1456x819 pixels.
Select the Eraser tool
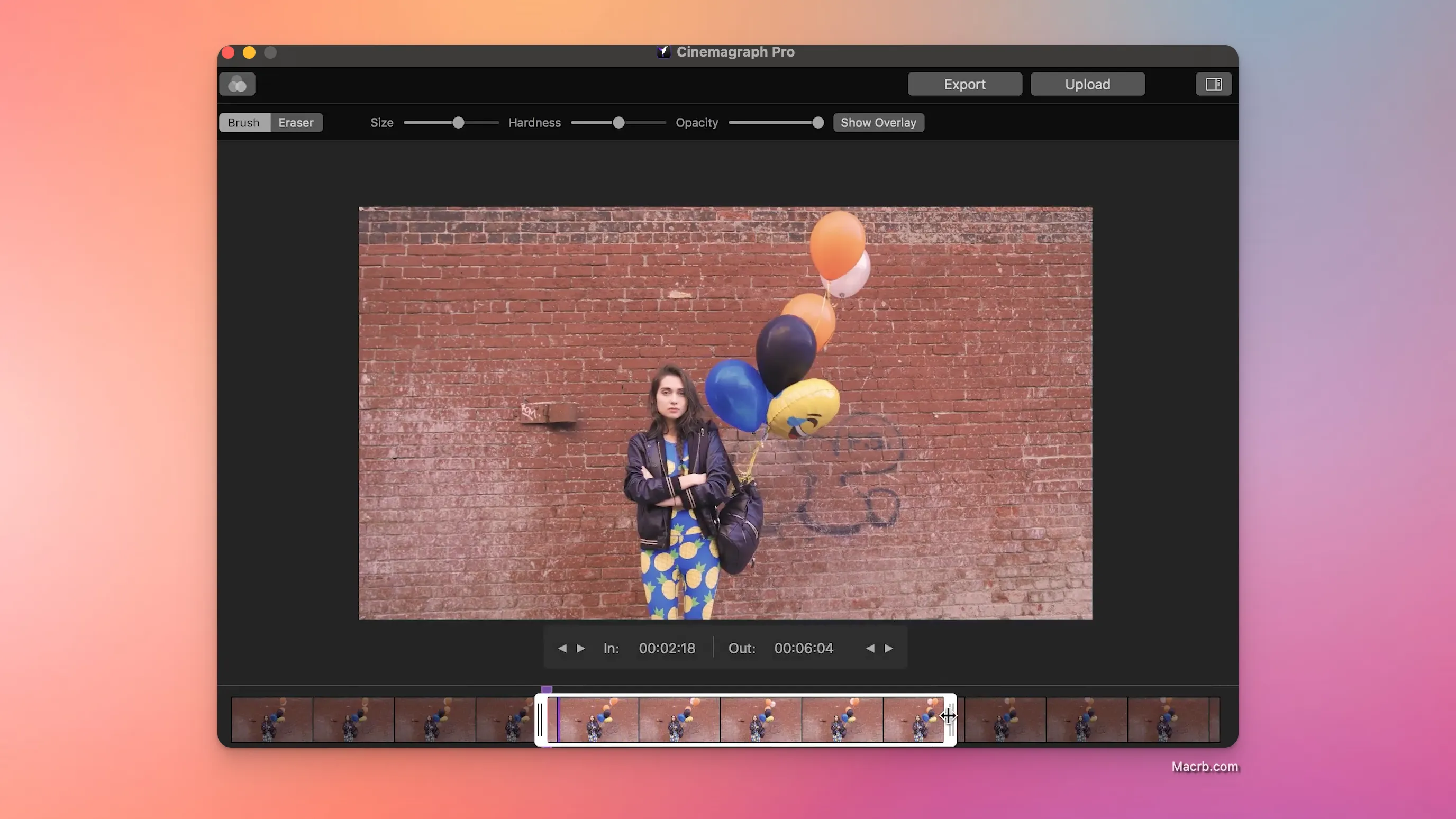[x=296, y=122]
